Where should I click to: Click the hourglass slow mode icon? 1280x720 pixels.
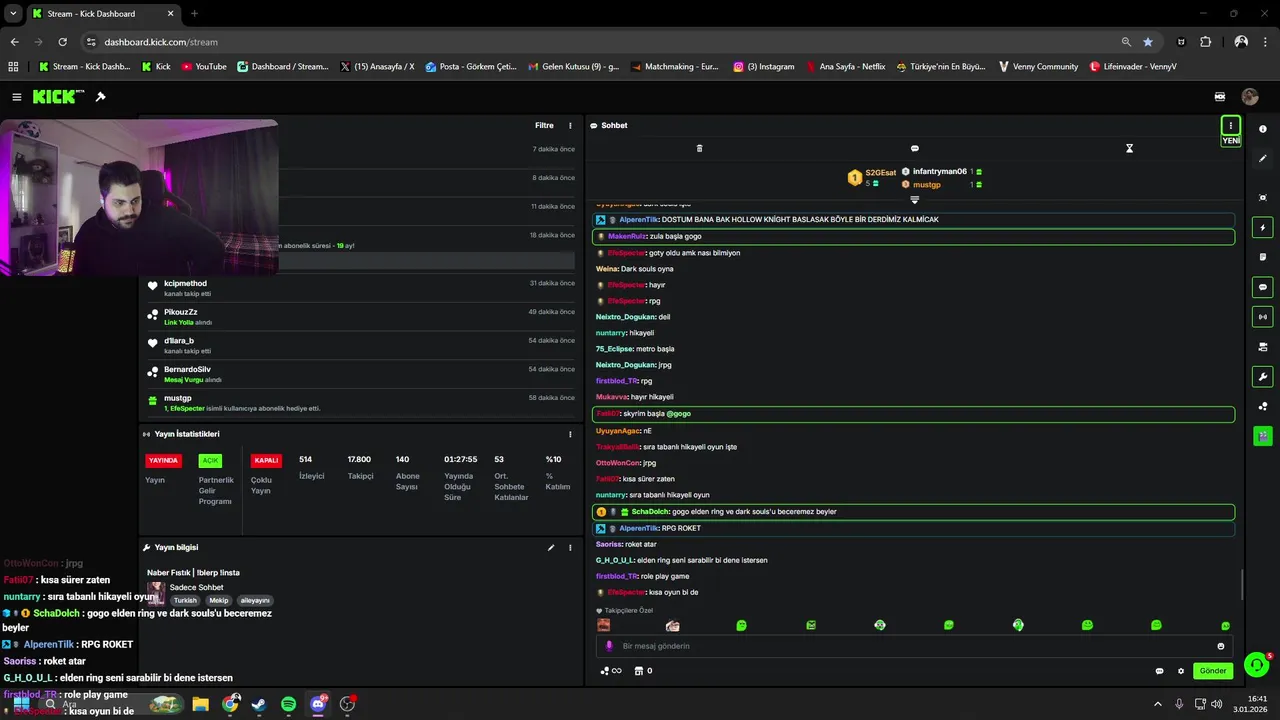coord(1129,148)
